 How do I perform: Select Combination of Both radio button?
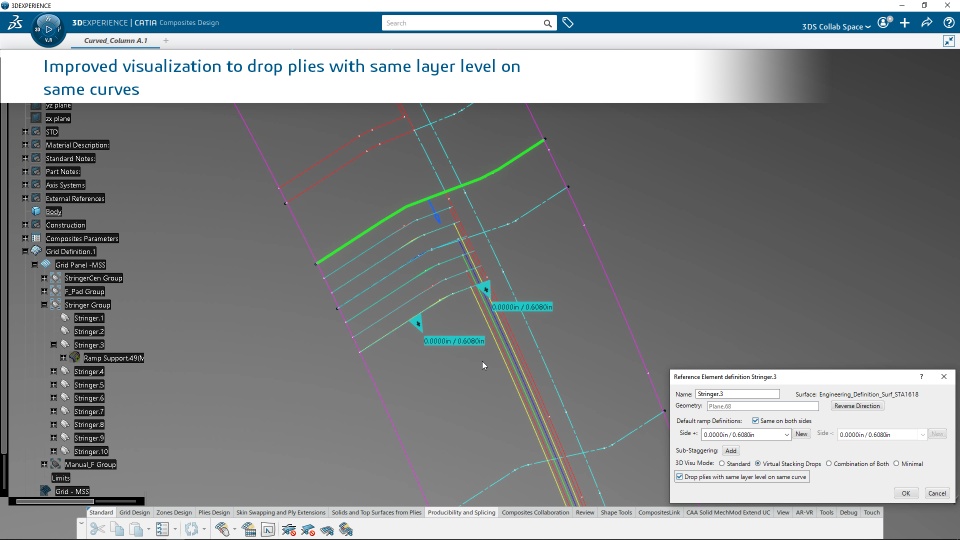coord(829,463)
